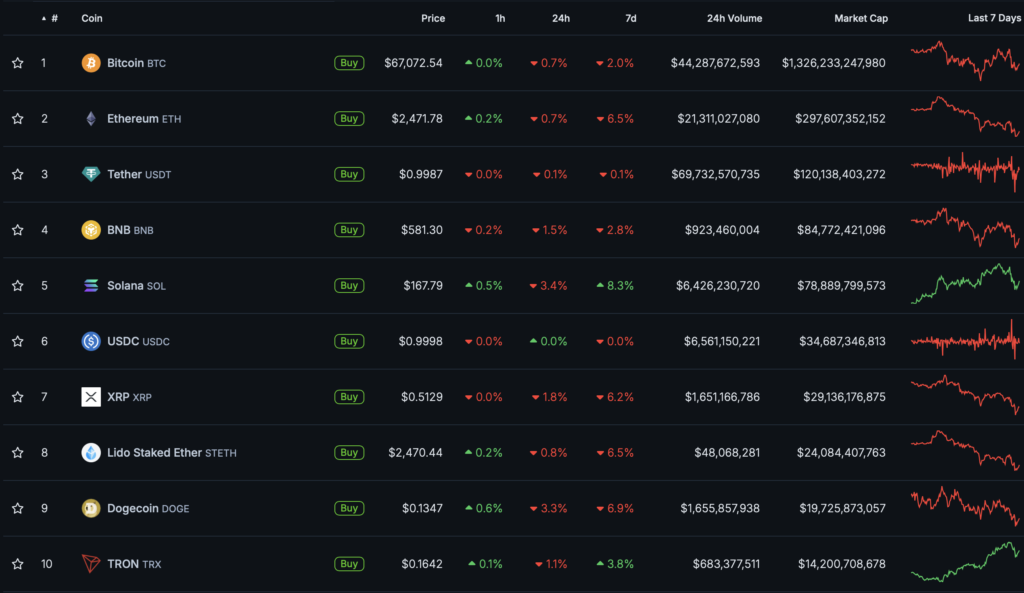The height and width of the screenshot is (593, 1024).
Task: Click the Bitcoin coin logo icon
Action: [91, 63]
